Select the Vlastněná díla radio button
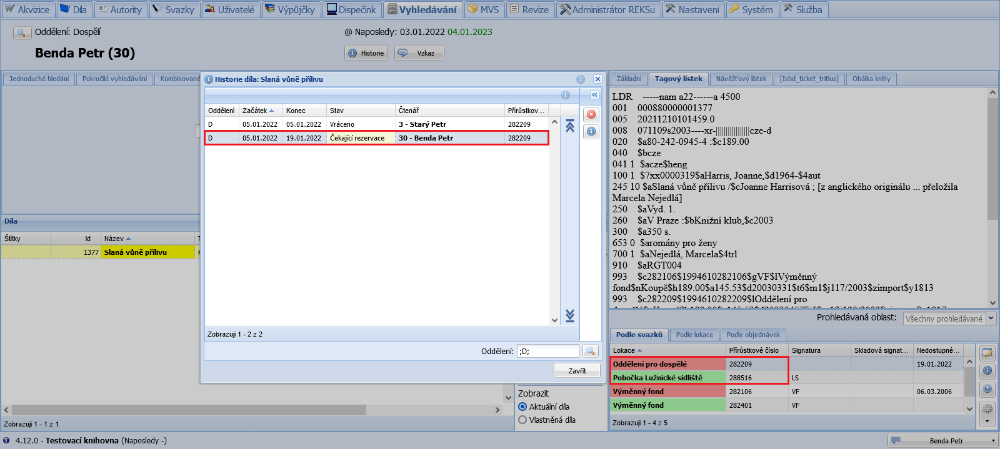Screen dimensions: 1000x449 pos(522,421)
